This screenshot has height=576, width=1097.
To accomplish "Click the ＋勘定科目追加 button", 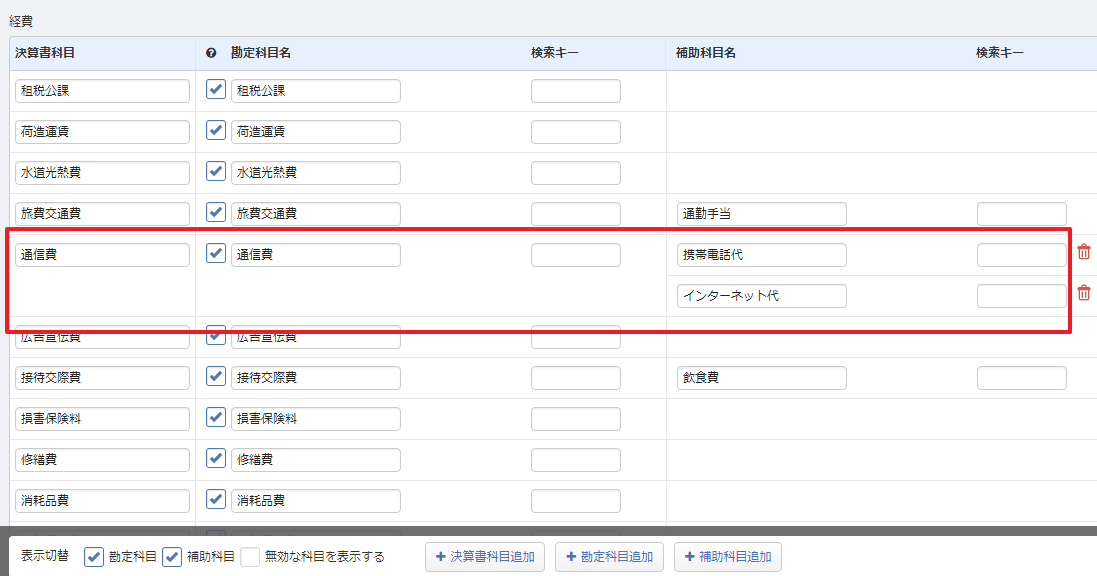I will (608, 557).
